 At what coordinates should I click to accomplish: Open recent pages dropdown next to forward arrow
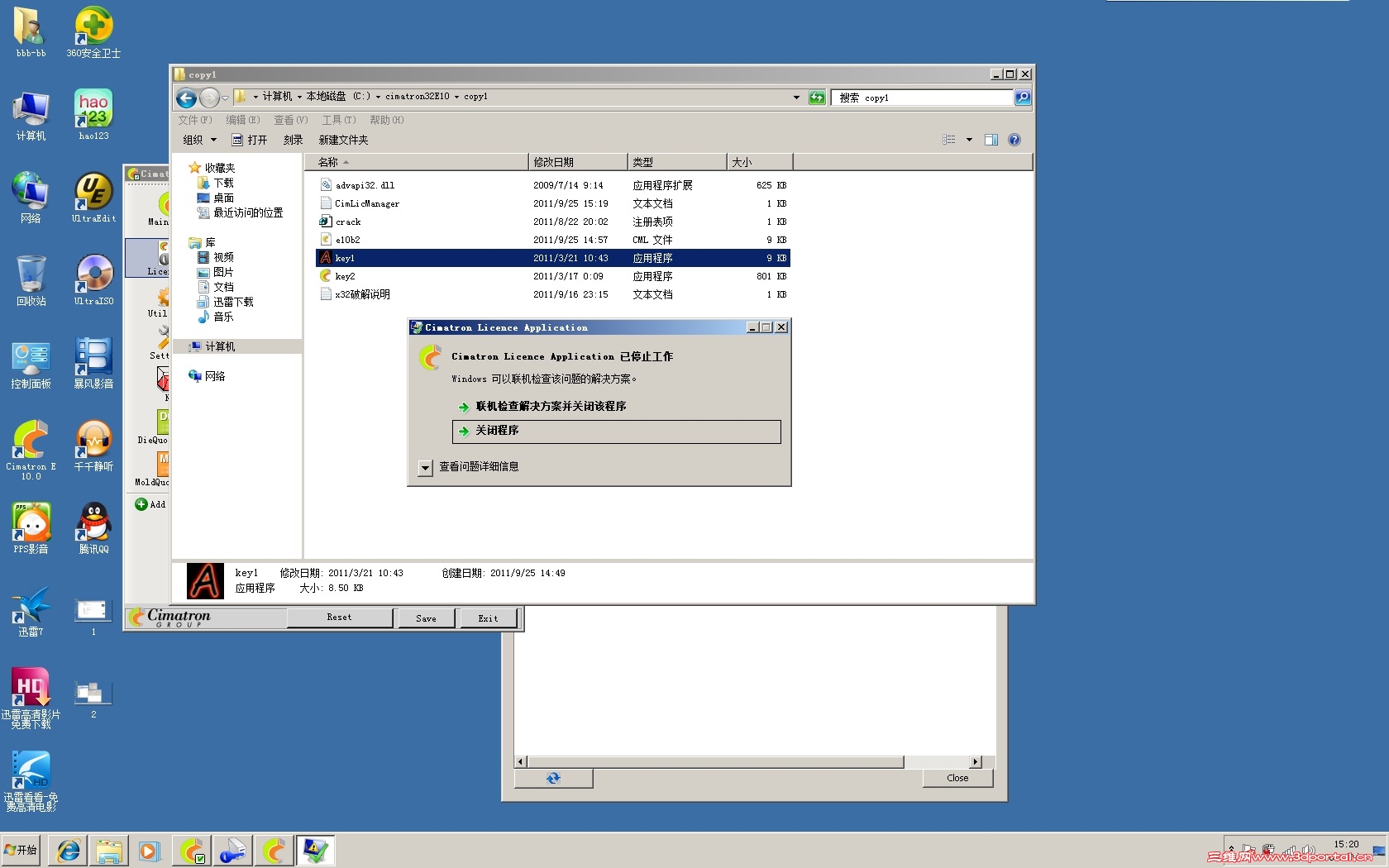pyautogui.click(x=225, y=98)
